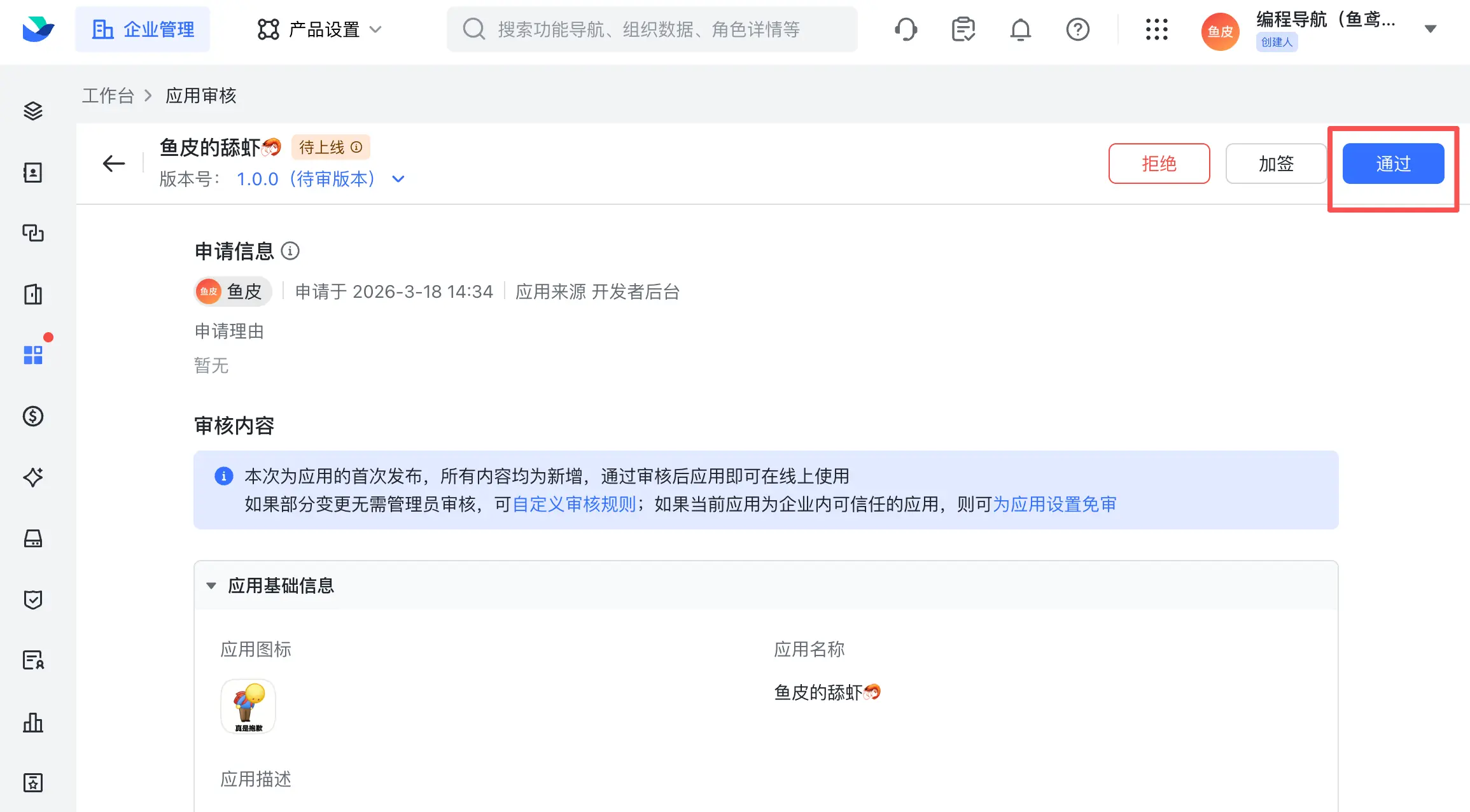This screenshot has width=1470, height=812.
Task: Click the help question mark icon
Action: [x=1077, y=29]
